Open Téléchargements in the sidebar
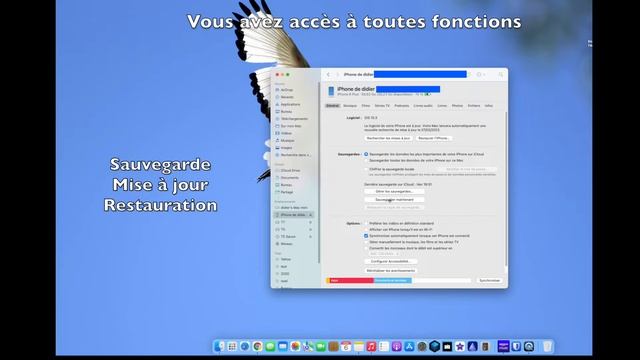The image size is (640, 360). [293, 119]
